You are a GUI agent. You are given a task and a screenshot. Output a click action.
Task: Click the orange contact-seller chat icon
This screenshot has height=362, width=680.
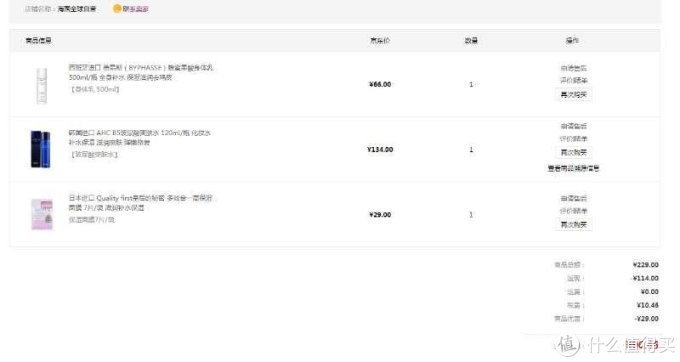[117, 9]
